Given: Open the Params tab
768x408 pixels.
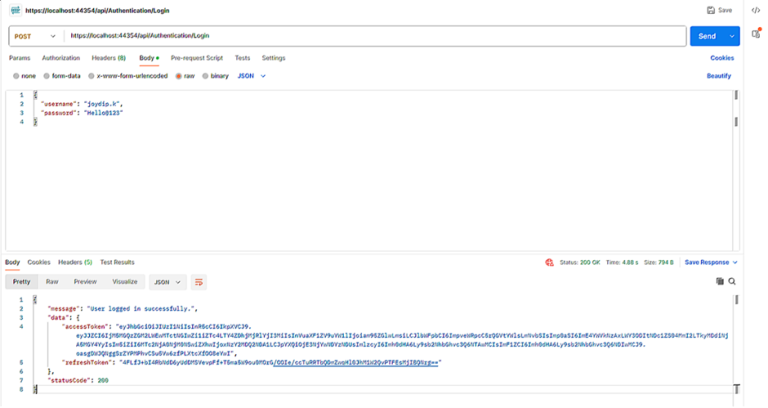Looking at the screenshot, I should click(20, 58).
